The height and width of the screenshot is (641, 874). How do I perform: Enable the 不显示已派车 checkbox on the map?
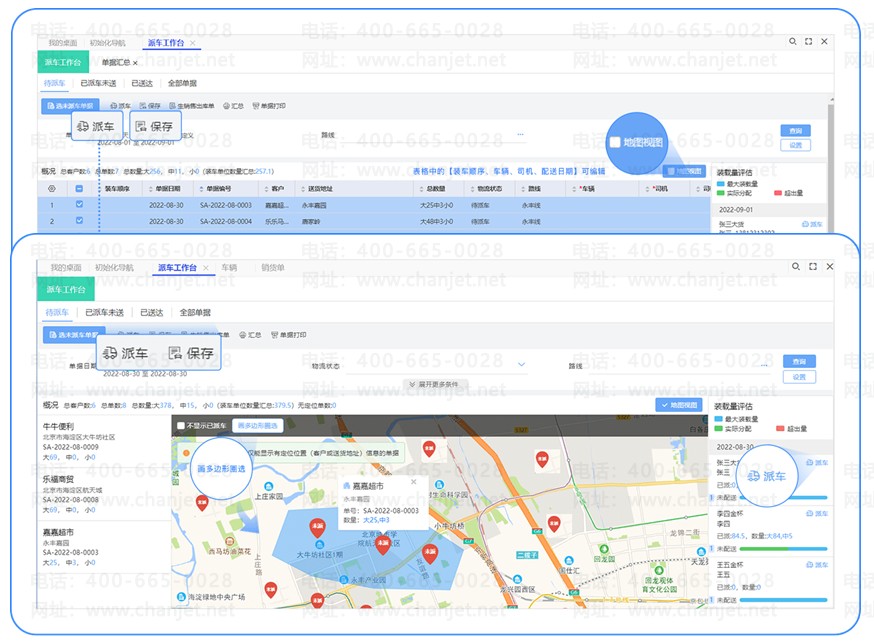pyautogui.click(x=181, y=426)
